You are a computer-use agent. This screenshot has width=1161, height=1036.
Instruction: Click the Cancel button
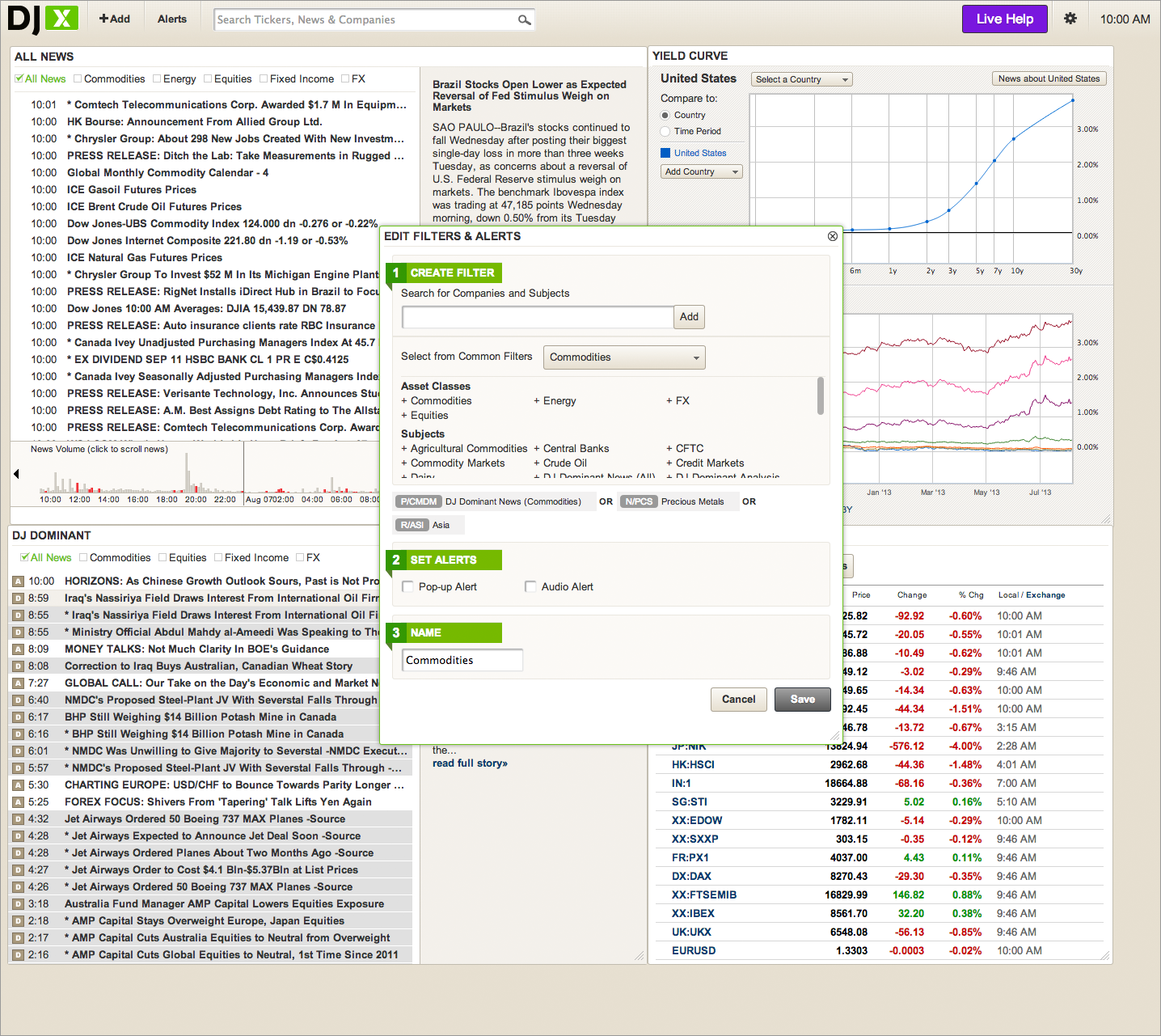pyautogui.click(x=739, y=700)
